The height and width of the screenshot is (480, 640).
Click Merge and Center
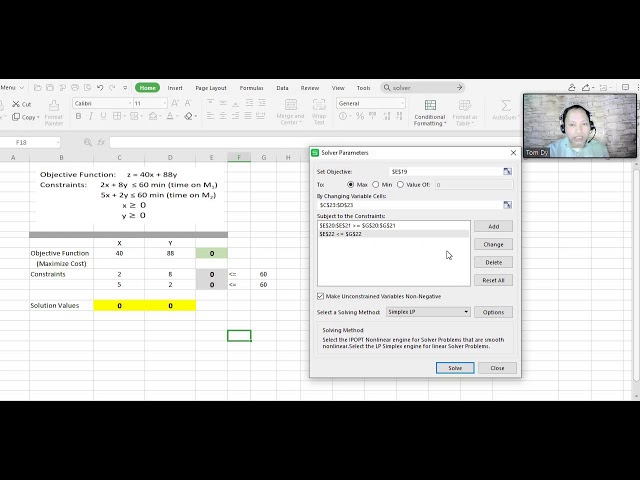(x=290, y=112)
